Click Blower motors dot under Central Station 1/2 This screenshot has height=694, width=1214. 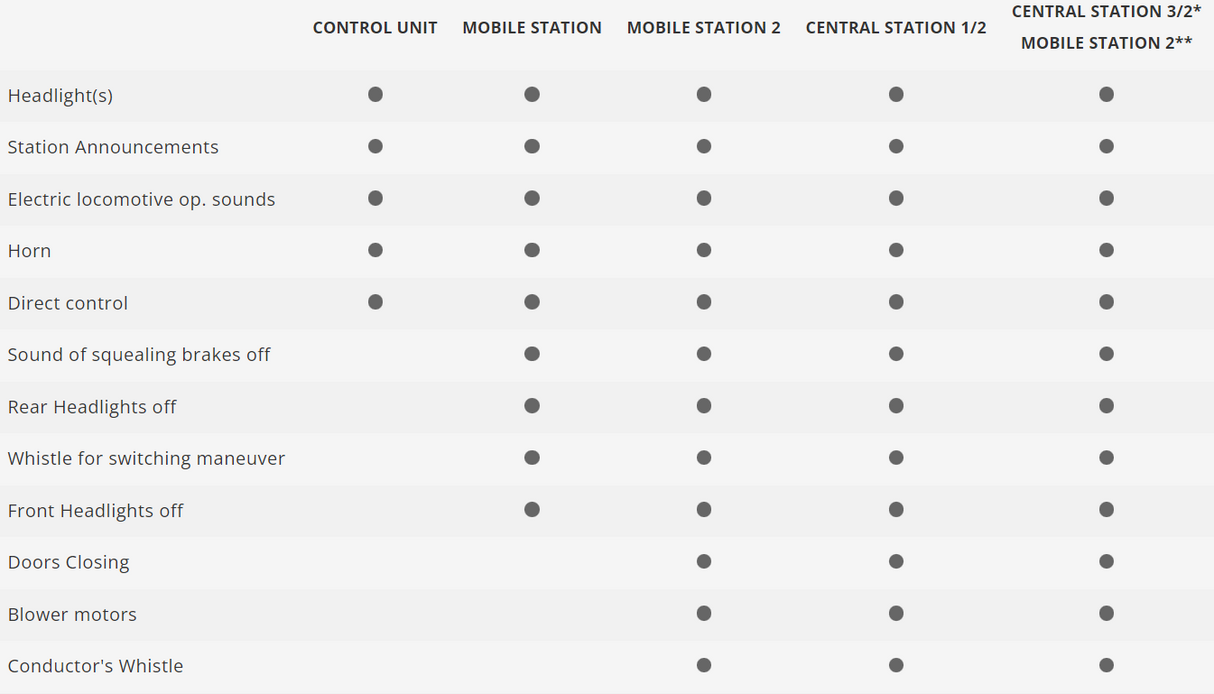click(896, 614)
